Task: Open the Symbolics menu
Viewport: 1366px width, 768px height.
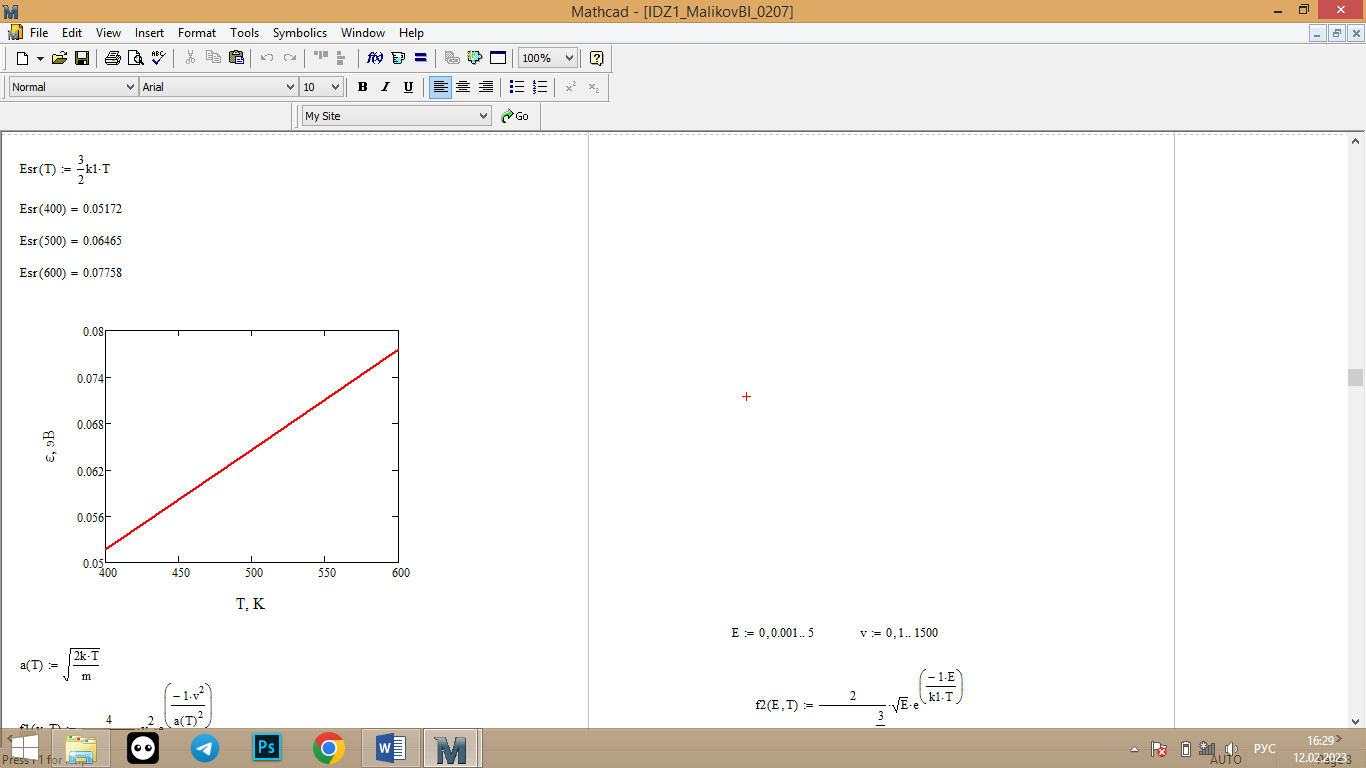Action: click(300, 33)
